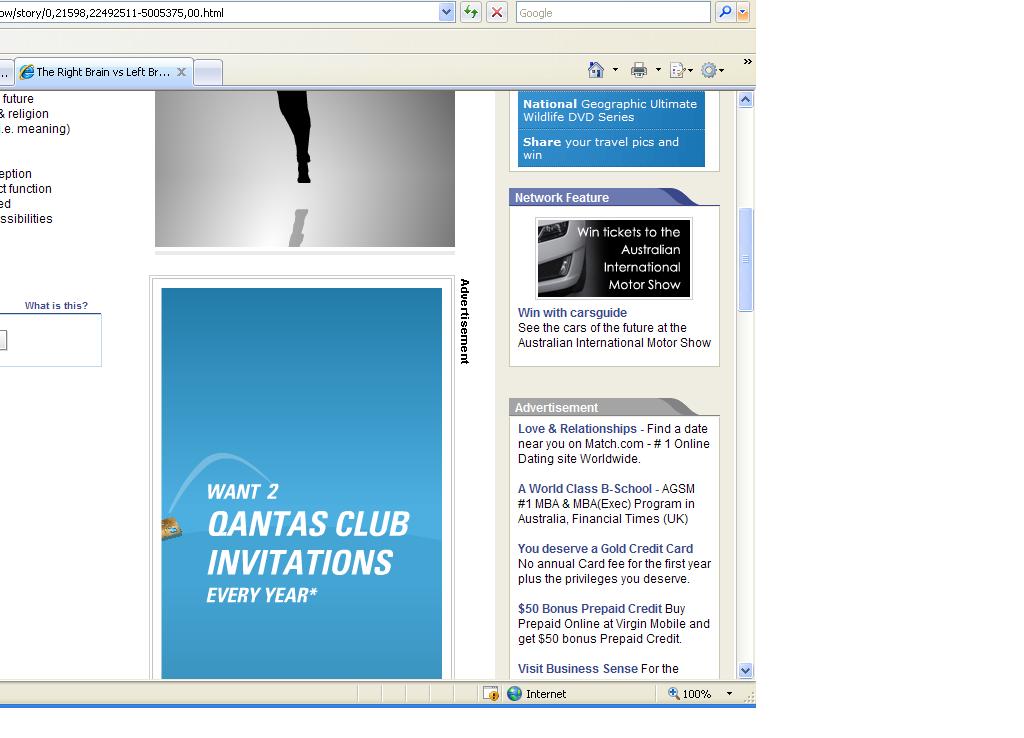This screenshot has width=1024, height=738.
Task: Expand the address bar history dropdown
Action: point(447,12)
